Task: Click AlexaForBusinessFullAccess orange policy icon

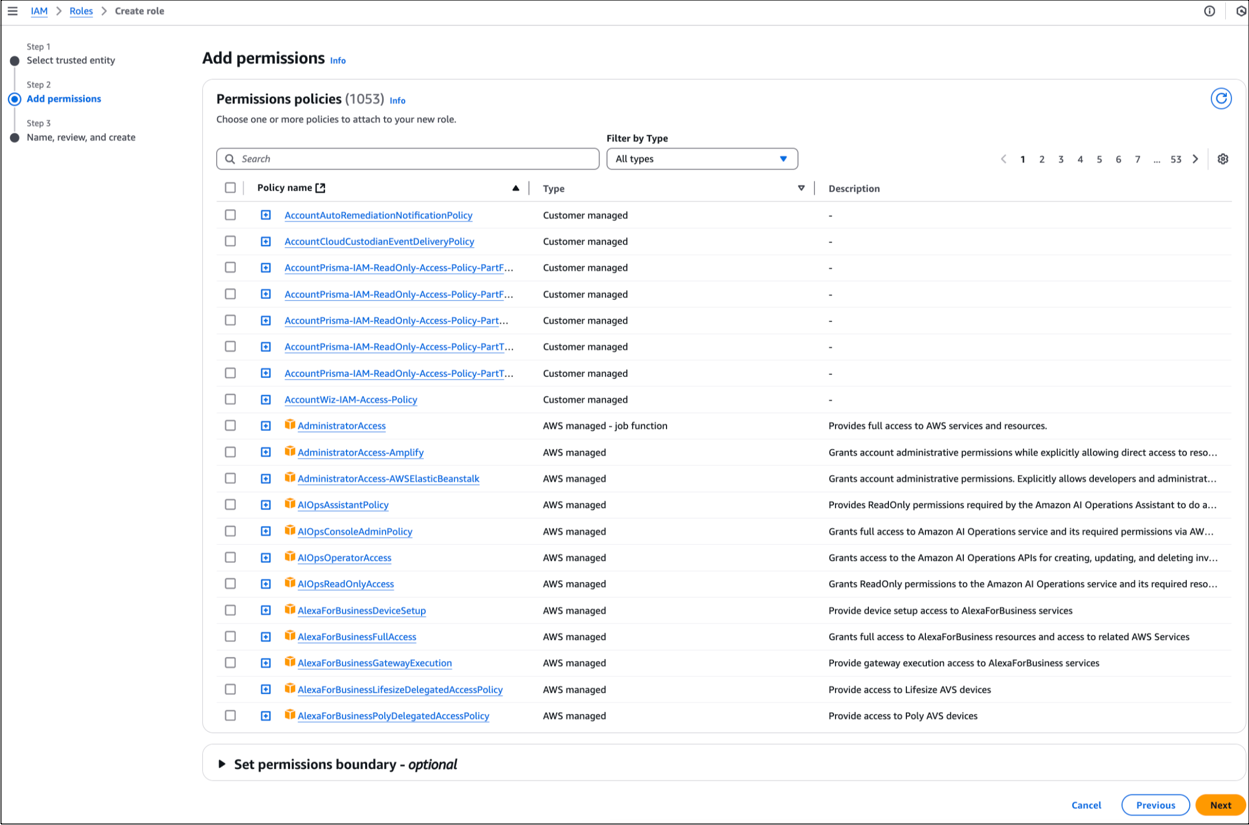Action: tap(290, 636)
